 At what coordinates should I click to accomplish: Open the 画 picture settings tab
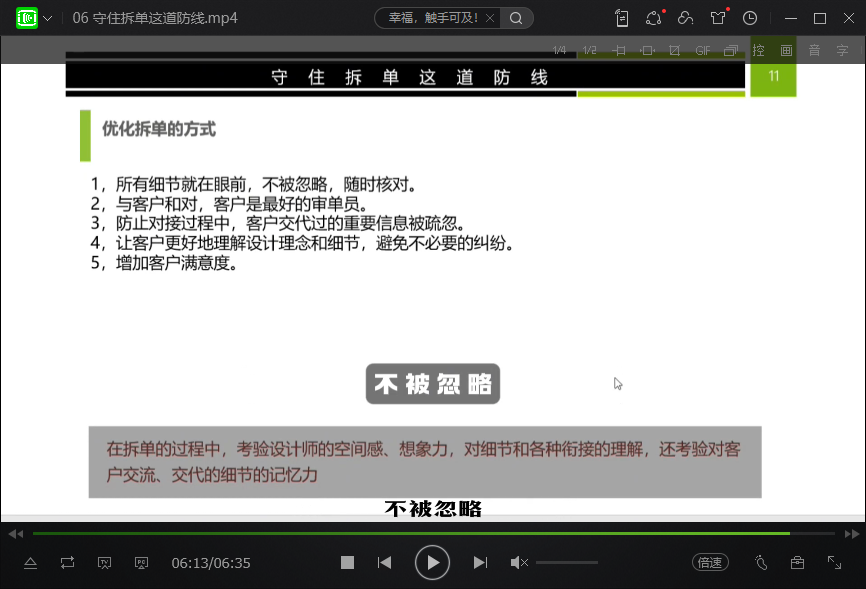[x=786, y=50]
